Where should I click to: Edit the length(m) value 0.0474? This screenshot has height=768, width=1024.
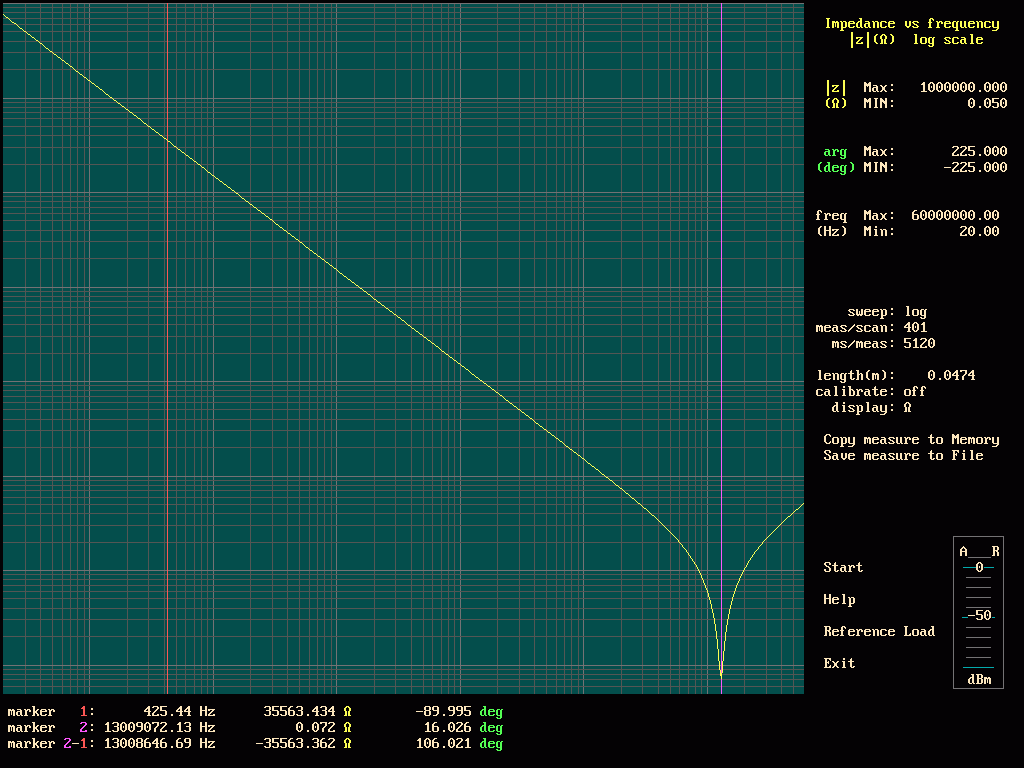(x=951, y=376)
